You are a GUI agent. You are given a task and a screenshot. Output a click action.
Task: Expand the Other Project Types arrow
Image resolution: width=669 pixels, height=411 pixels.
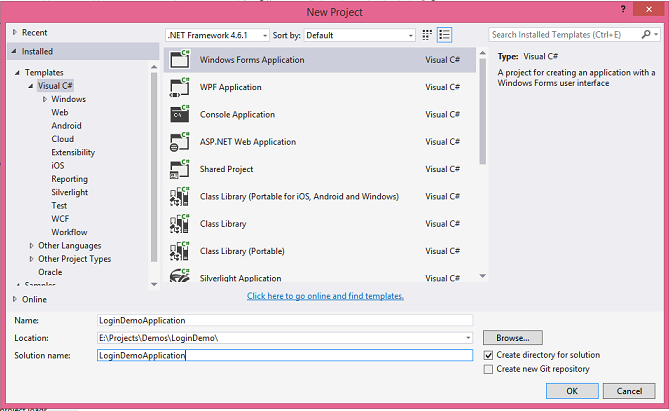pyautogui.click(x=31, y=259)
